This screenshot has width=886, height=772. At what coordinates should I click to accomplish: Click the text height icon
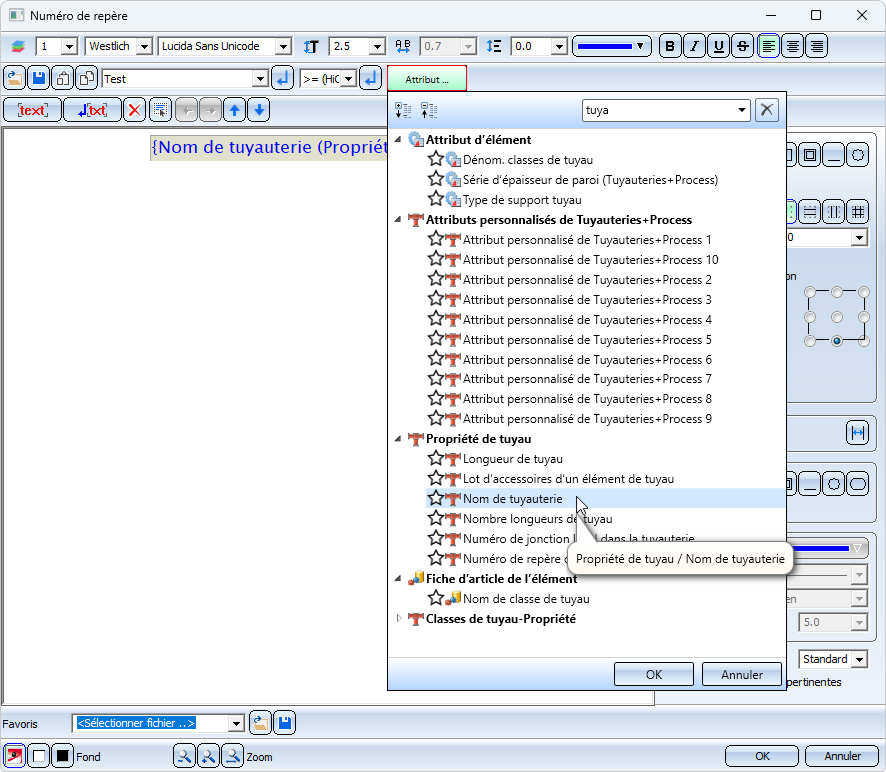pyautogui.click(x=311, y=46)
